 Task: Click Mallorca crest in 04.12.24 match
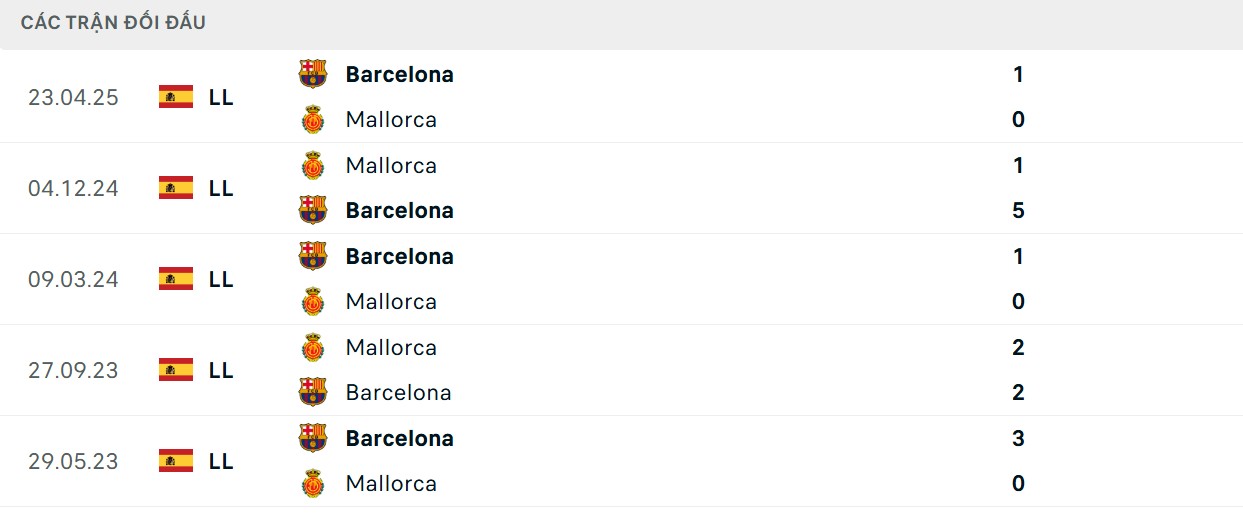313,166
